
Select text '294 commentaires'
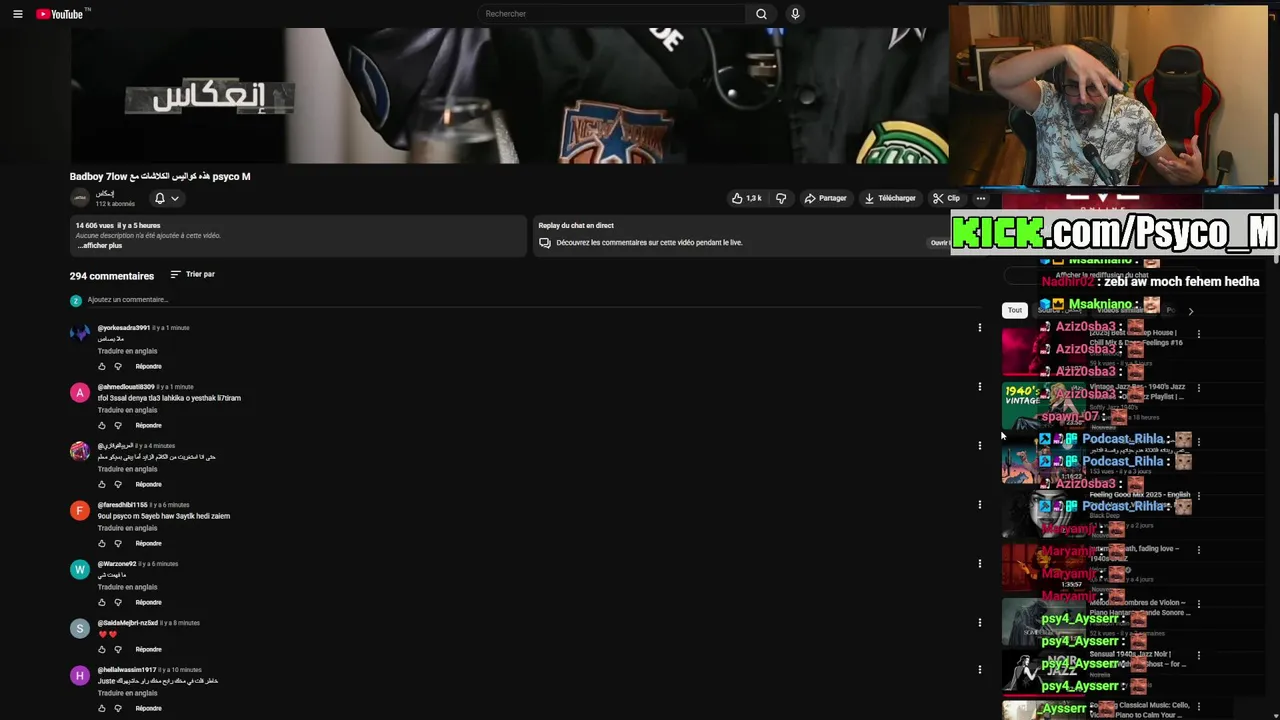(112, 276)
